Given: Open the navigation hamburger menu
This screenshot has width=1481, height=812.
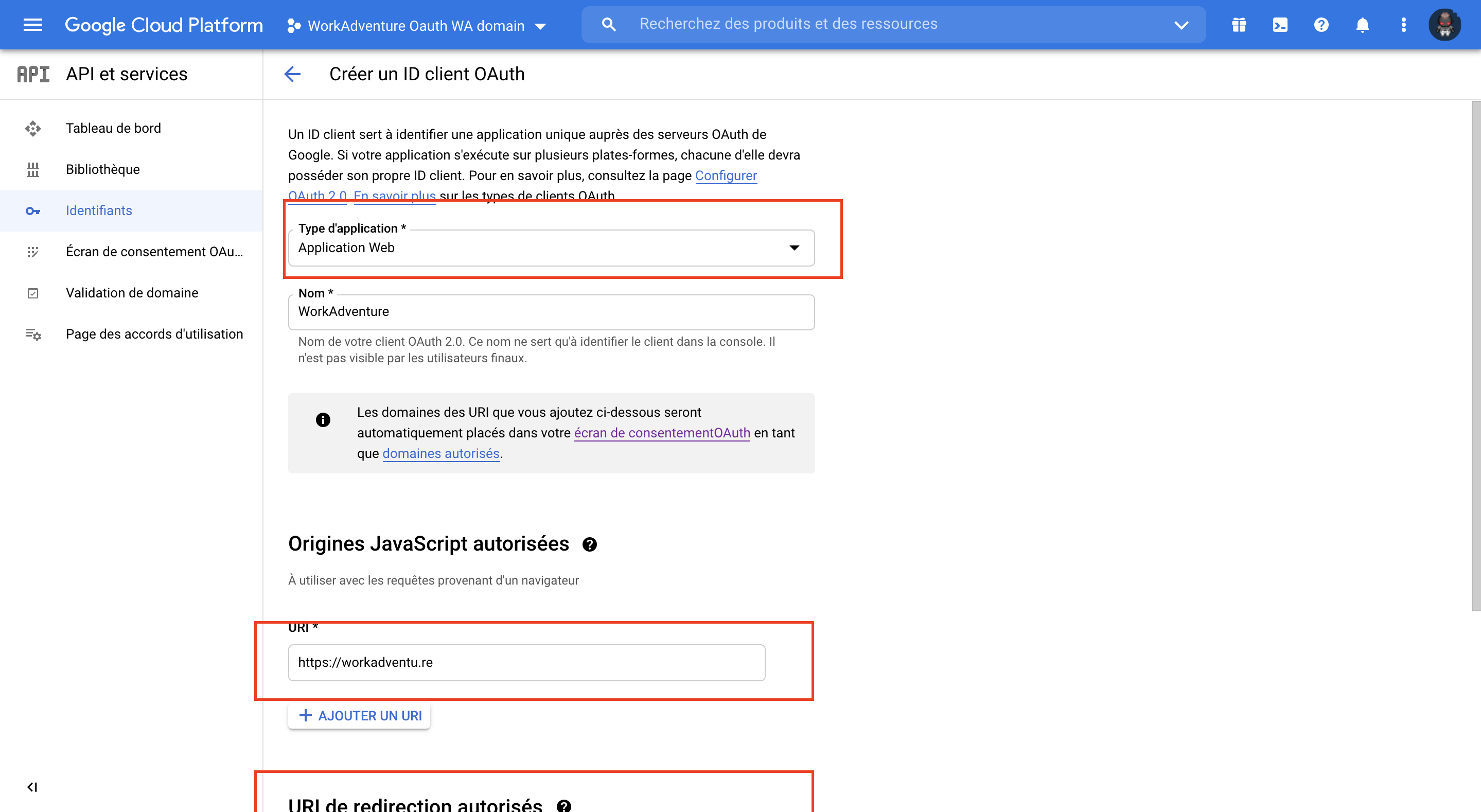Looking at the screenshot, I should (x=33, y=24).
